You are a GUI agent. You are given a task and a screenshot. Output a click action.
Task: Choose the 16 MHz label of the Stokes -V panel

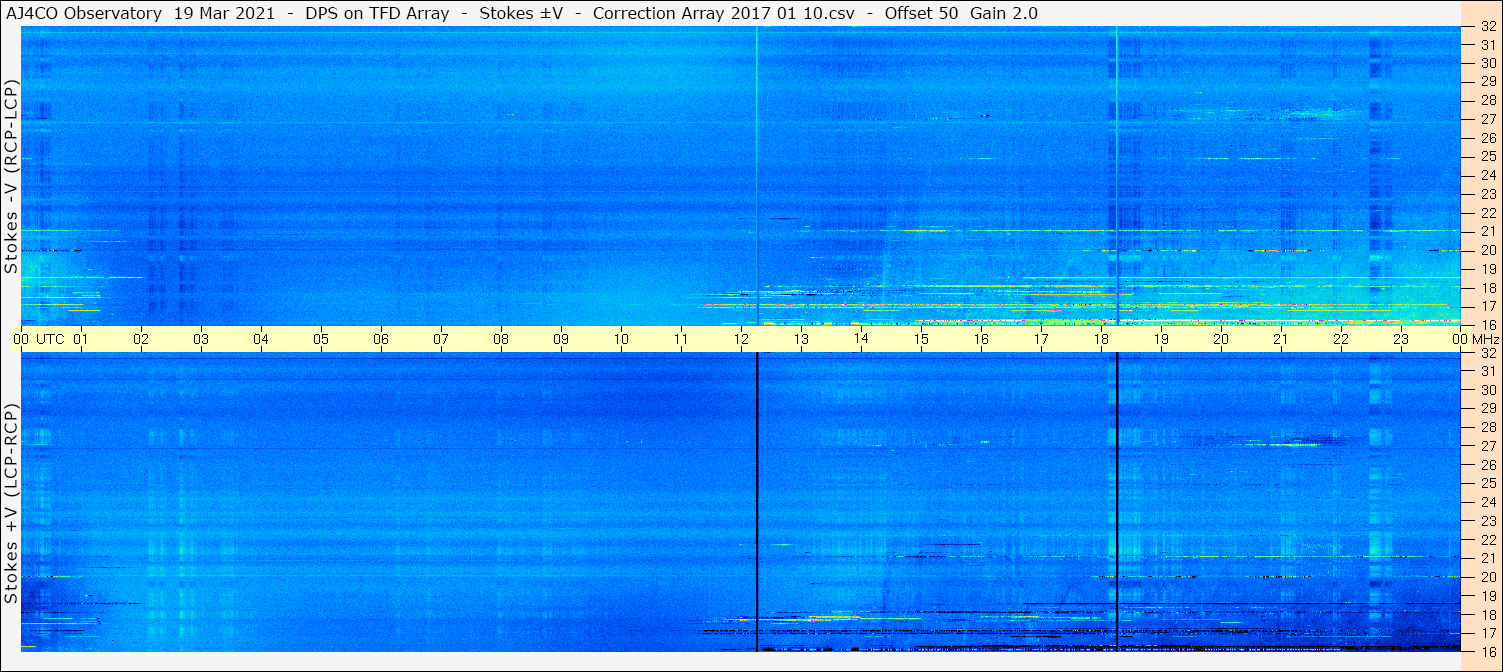click(1487, 325)
